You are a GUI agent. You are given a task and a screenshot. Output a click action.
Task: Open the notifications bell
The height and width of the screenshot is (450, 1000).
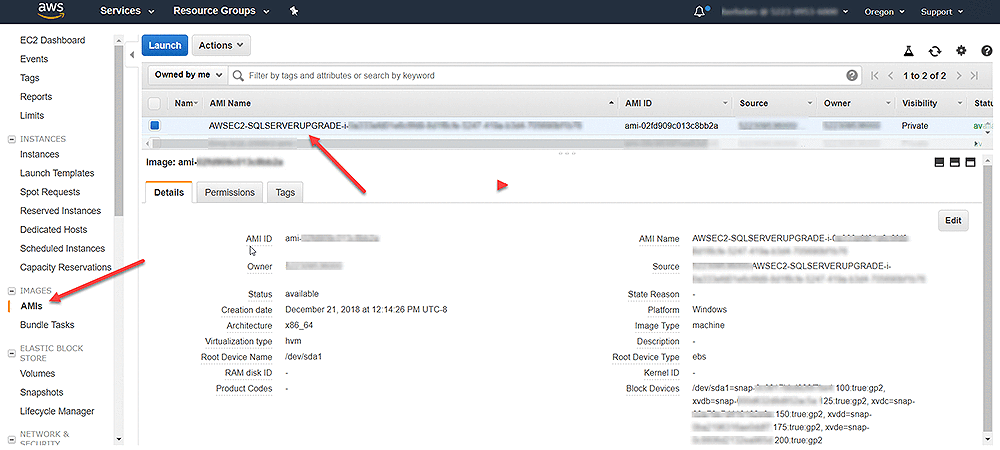pos(701,11)
